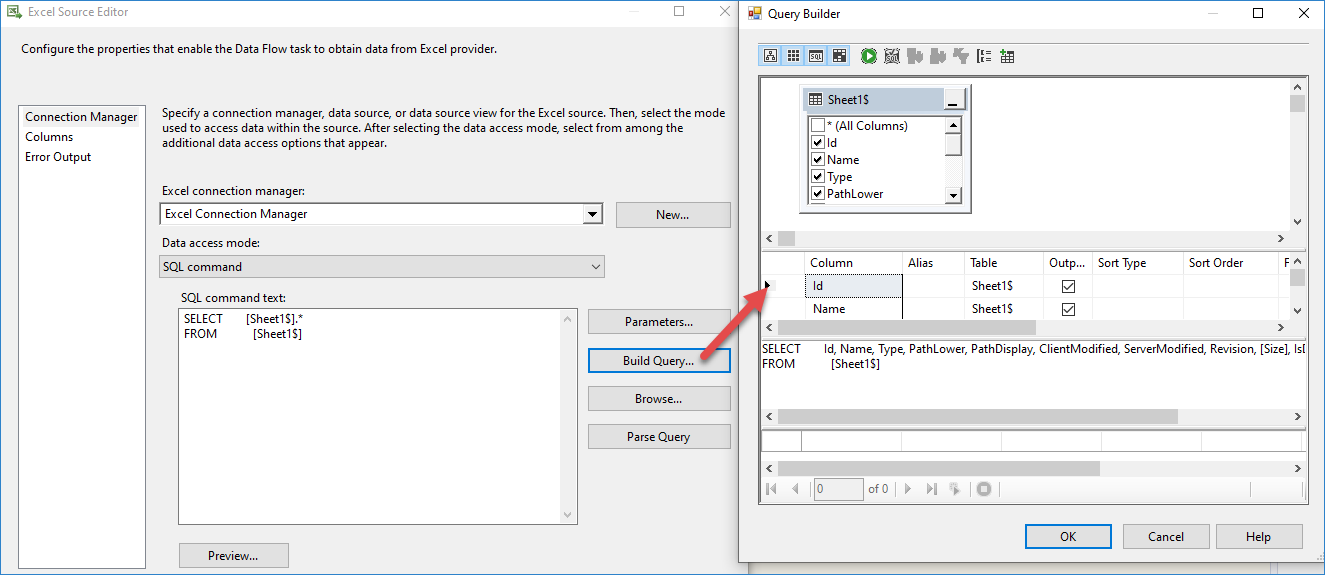Click the Use Group By icon
This screenshot has height=575, width=1325.
pyautogui.click(x=984, y=56)
